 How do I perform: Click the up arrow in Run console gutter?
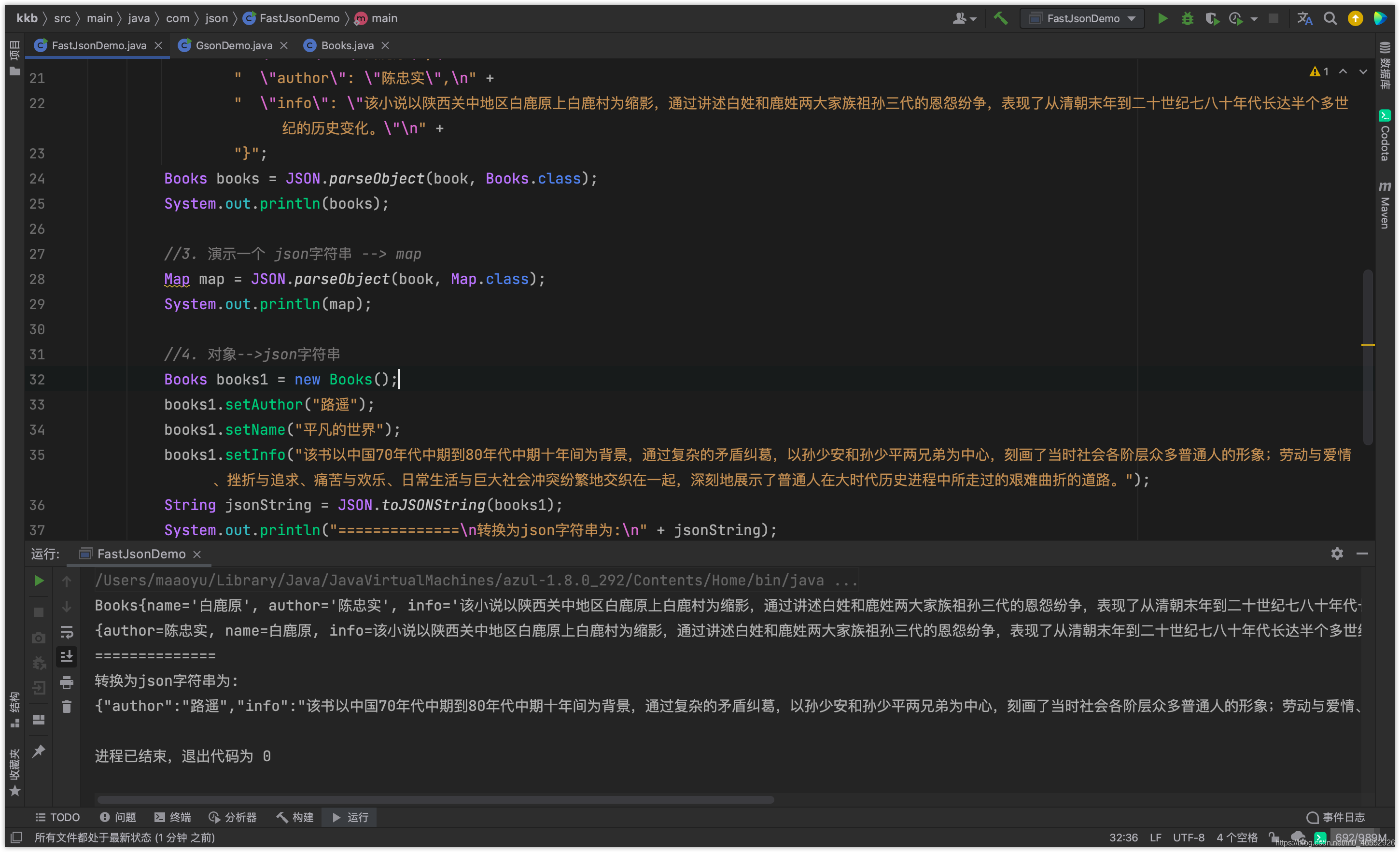[67, 582]
